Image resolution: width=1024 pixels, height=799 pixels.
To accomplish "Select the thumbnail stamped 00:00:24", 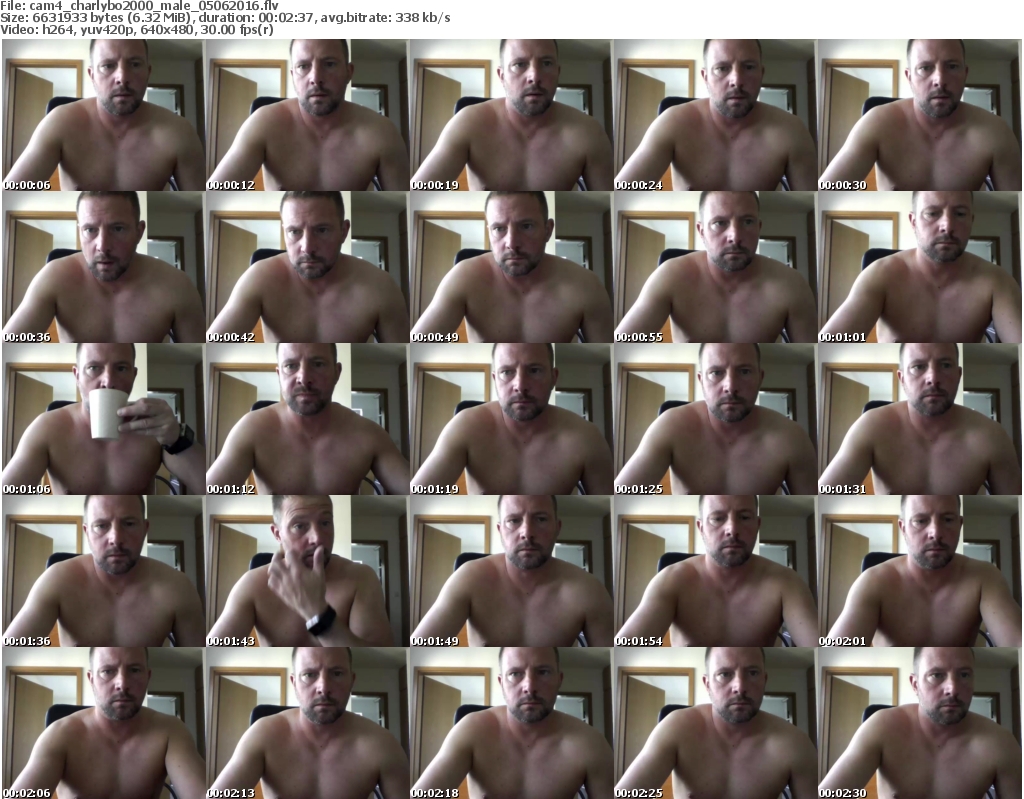I will 715,115.
